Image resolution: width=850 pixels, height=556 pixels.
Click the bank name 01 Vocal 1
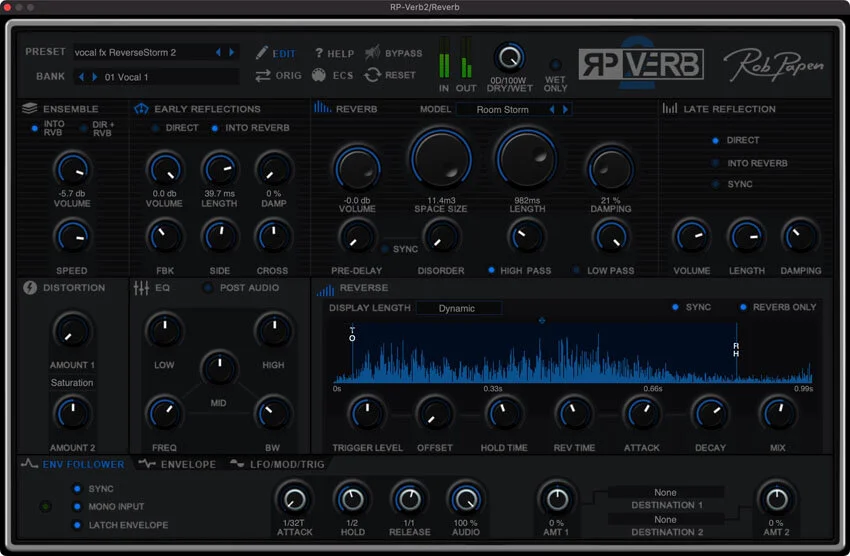click(126, 77)
